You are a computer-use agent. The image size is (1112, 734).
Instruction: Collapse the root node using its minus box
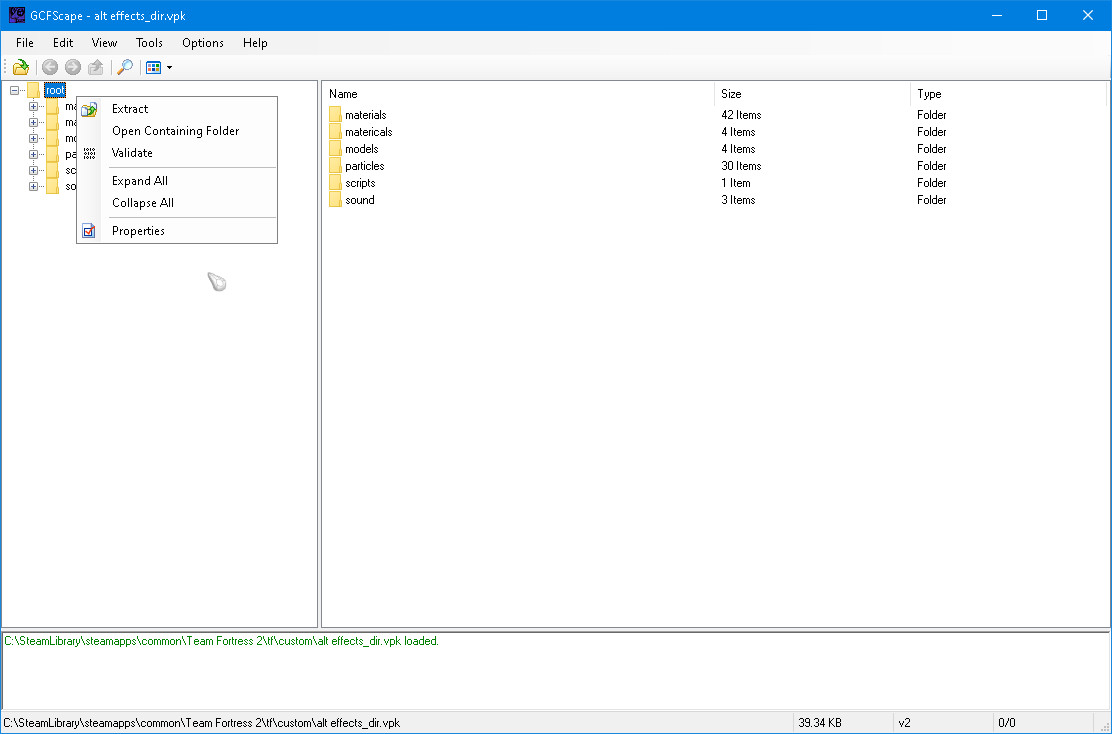point(14,89)
